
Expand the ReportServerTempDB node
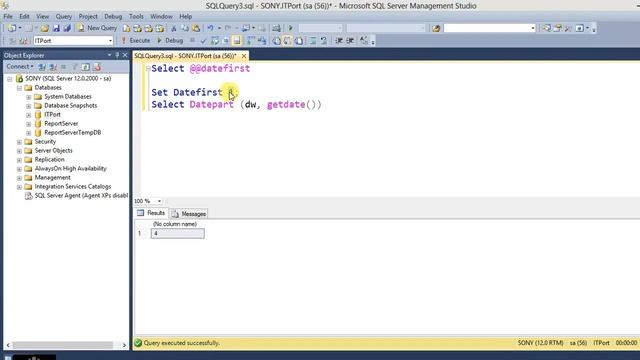click(29, 133)
